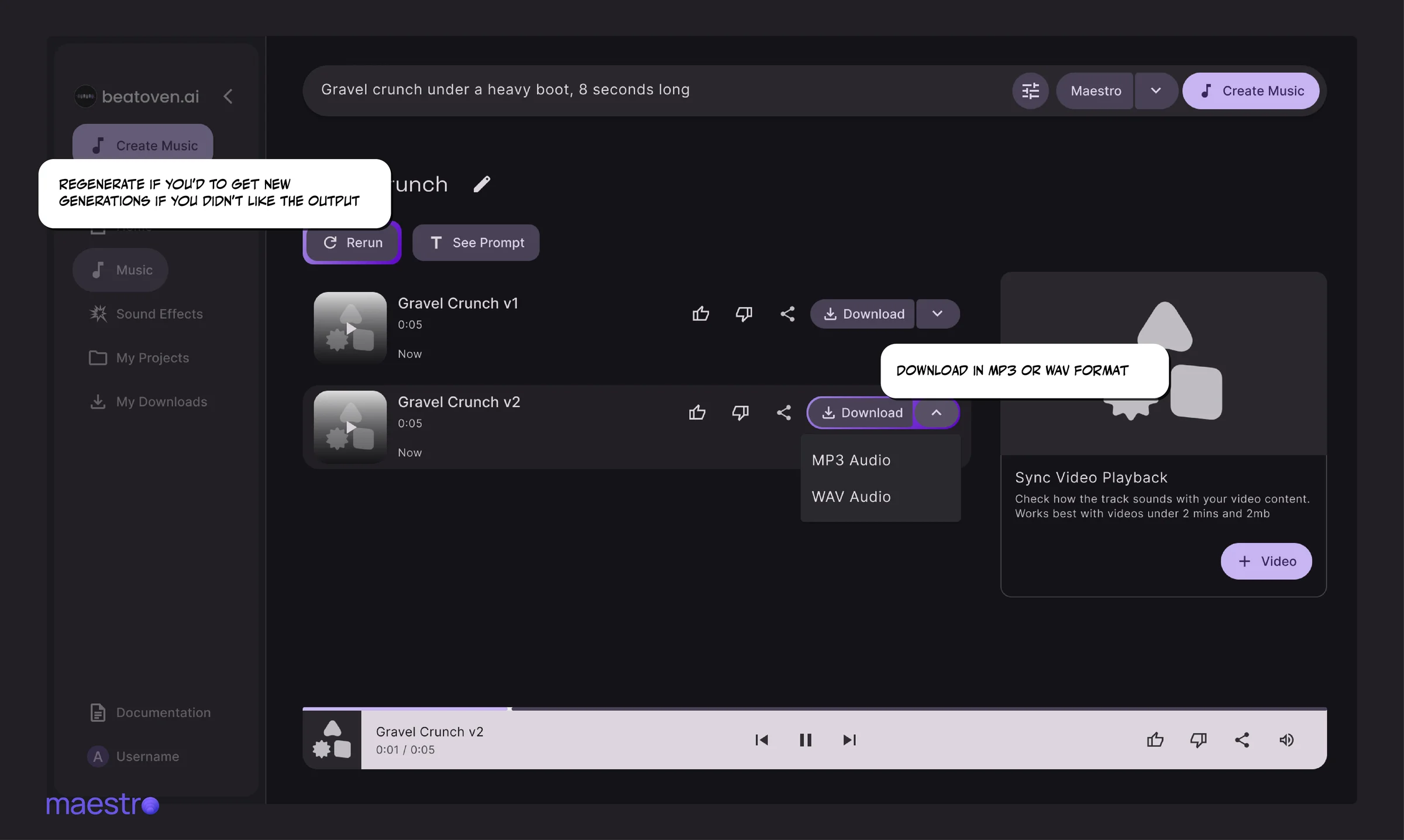Share Gravel Crunch v1
The width and height of the screenshot is (1404, 840).
(x=787, y=314)
